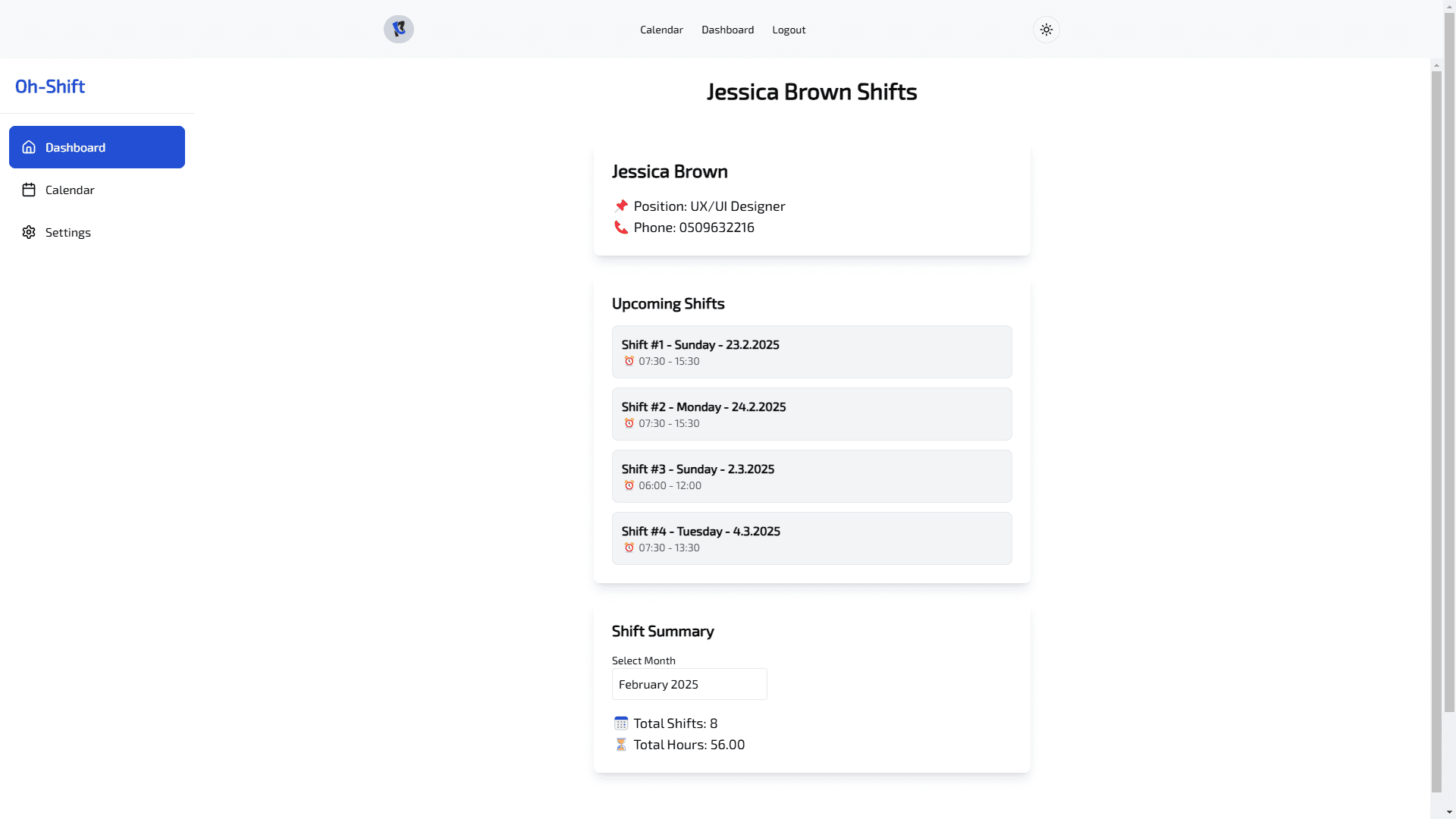Click the hourglass icon beside Total Hours
Image resolution: width=1456 pixels, height=819 pixels.
coord(621,745)
